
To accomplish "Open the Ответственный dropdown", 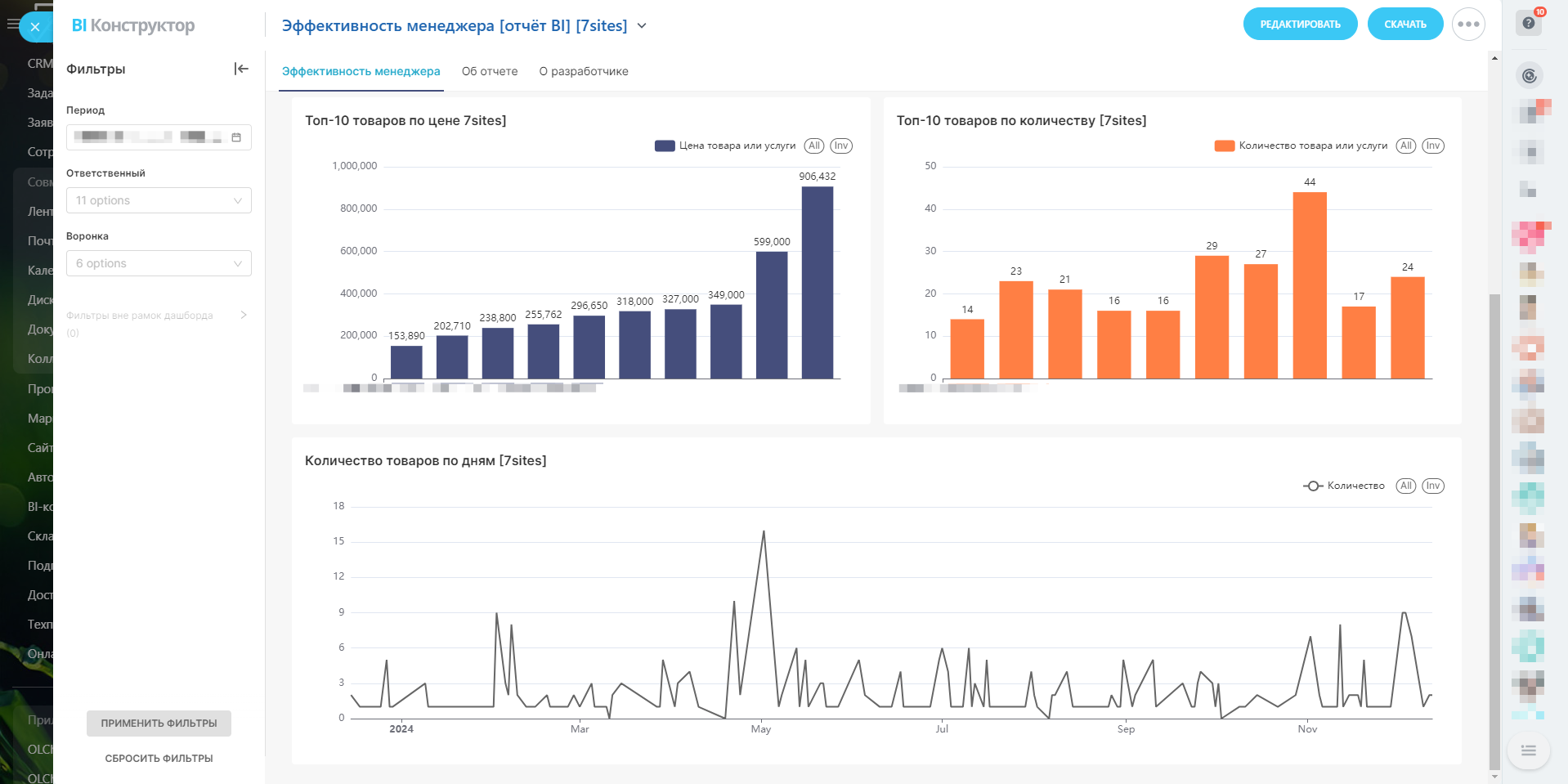I will [x=159, y=200].
